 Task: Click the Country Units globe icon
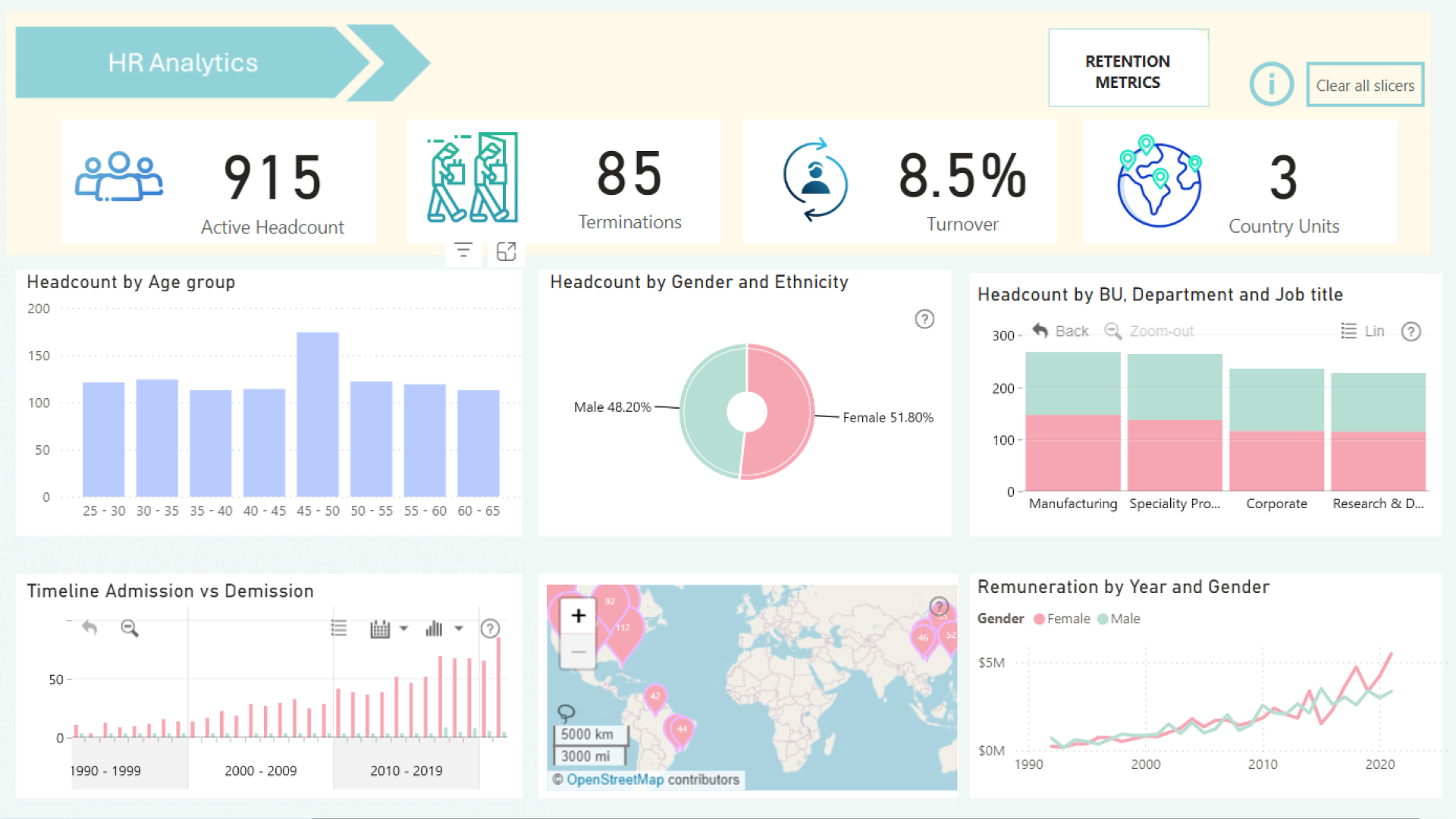1159,181
